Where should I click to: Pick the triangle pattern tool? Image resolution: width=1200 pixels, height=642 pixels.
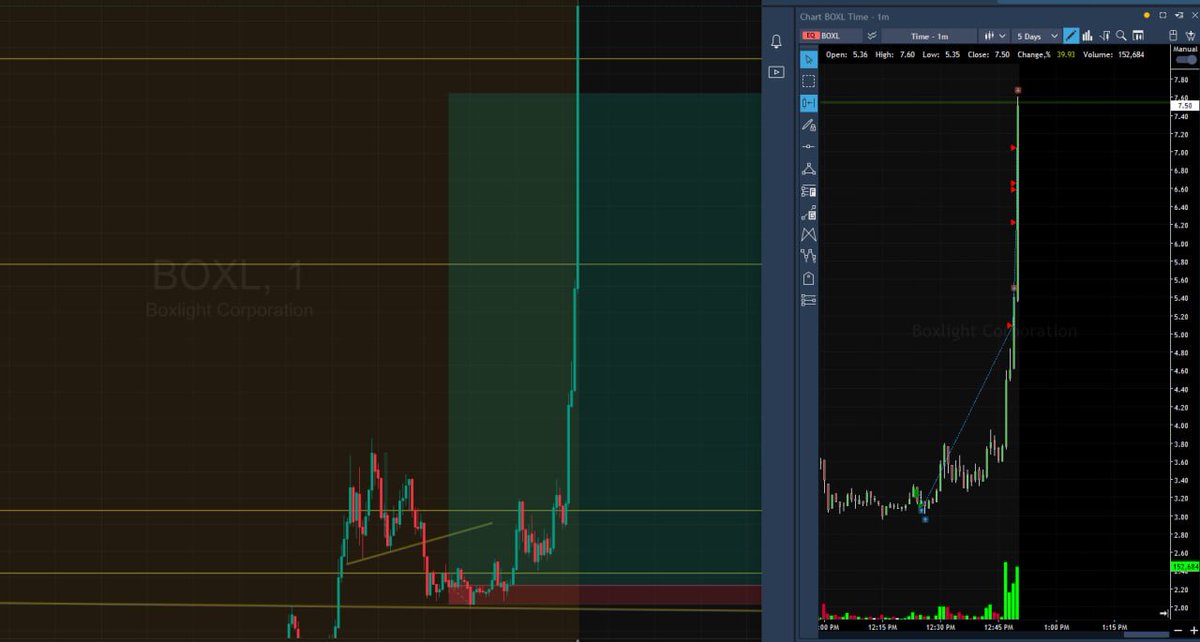click(808, 169)
